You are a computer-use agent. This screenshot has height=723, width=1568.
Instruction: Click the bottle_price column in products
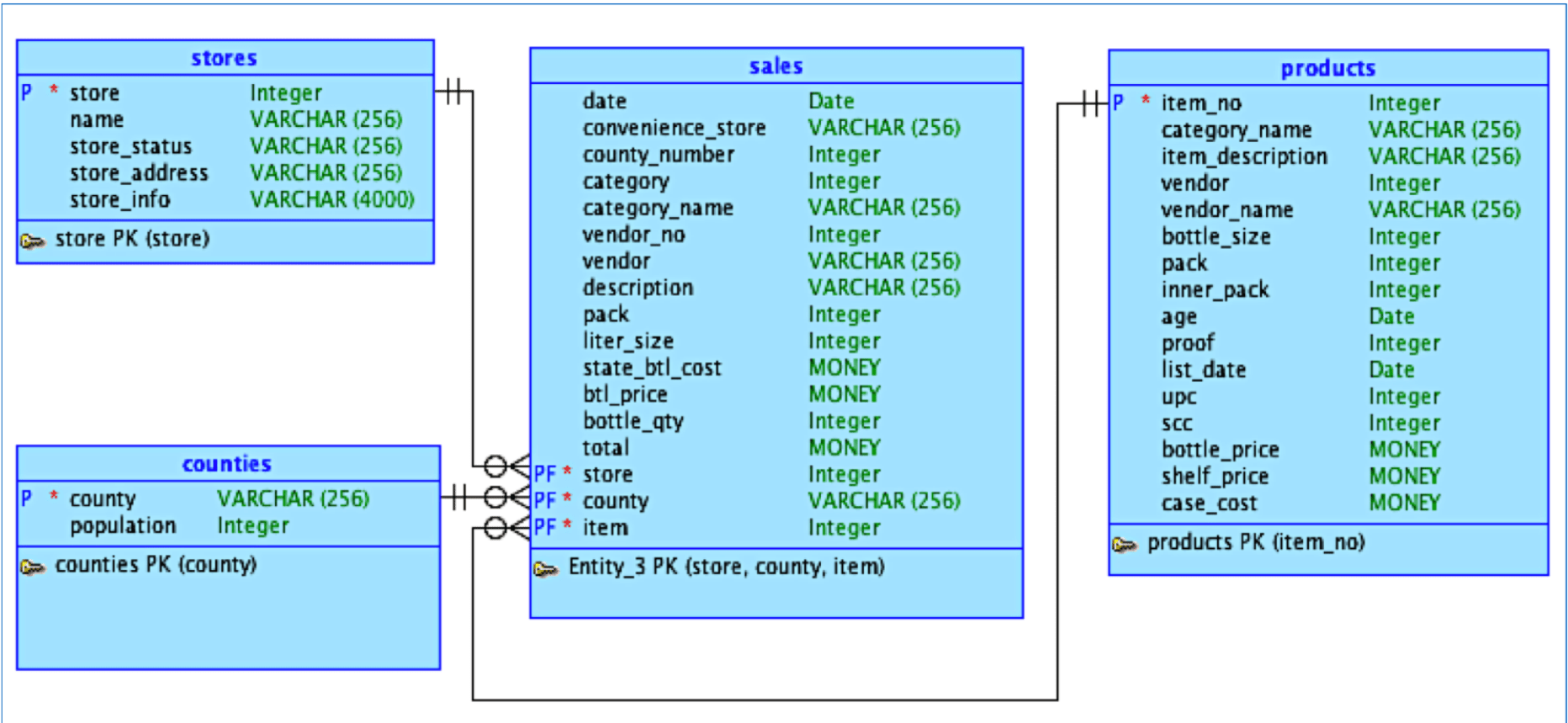pos(1220,450)
